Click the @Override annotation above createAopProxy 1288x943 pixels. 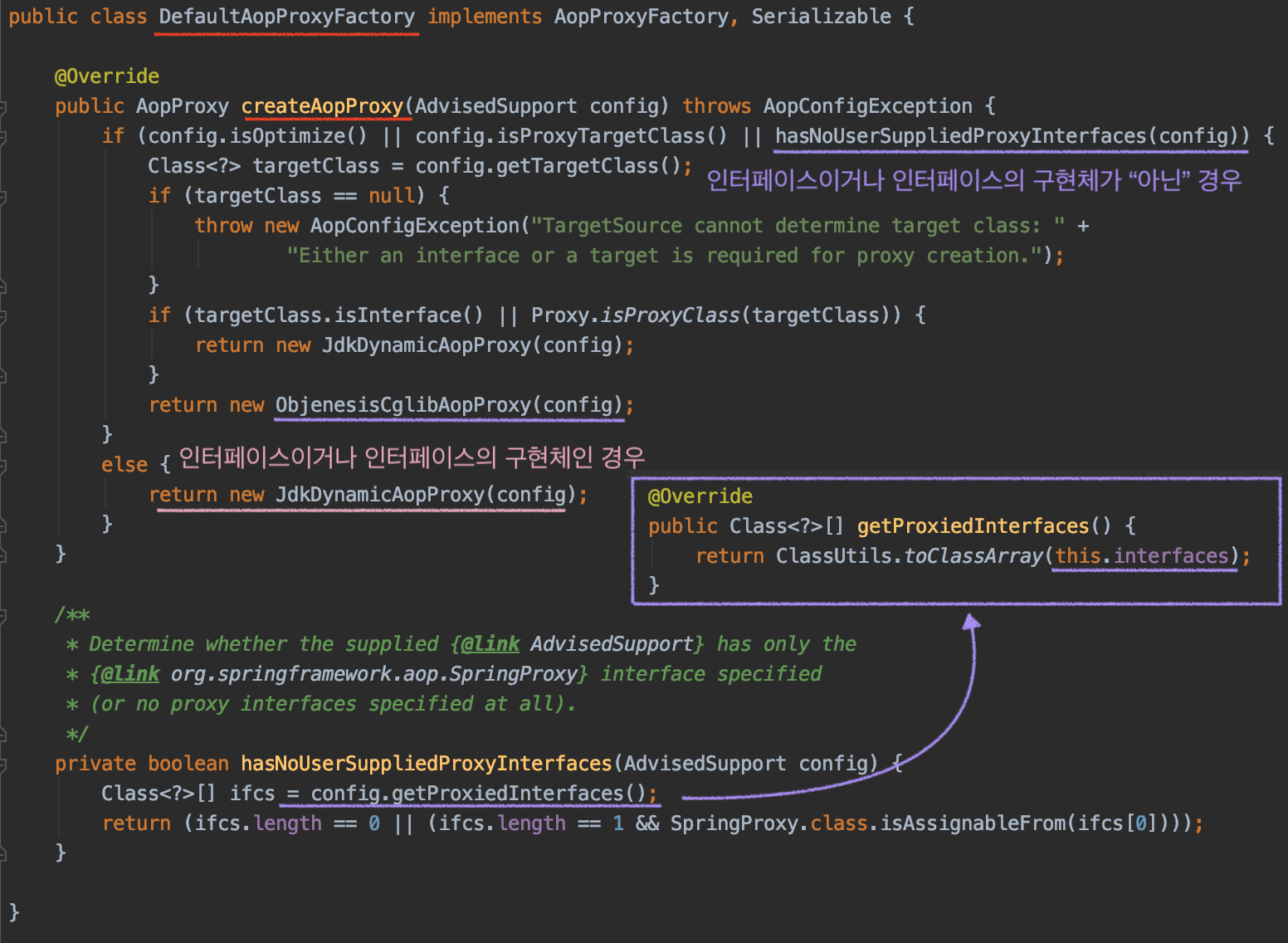coord(108,76)
